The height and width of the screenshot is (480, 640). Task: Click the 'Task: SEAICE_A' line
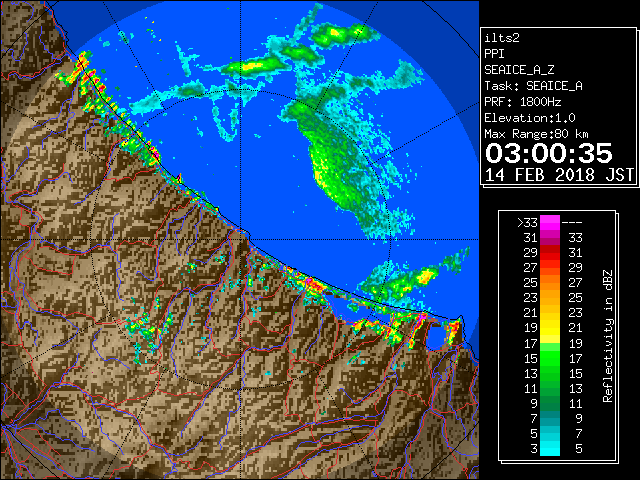pyautogui.click(x=533, y=86)
